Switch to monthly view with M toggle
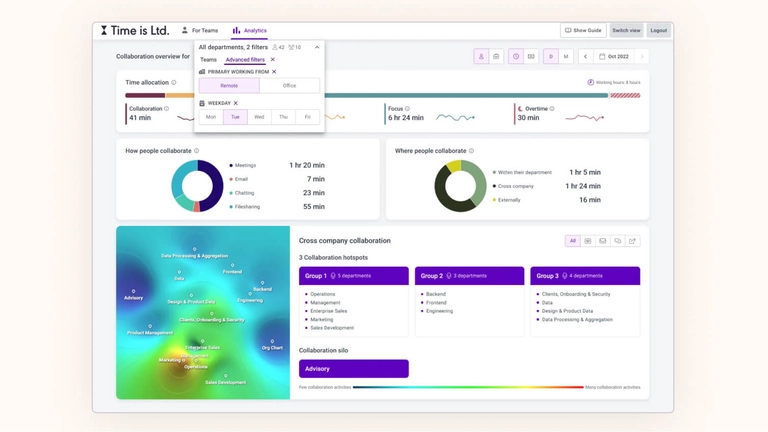 point(566,57)
